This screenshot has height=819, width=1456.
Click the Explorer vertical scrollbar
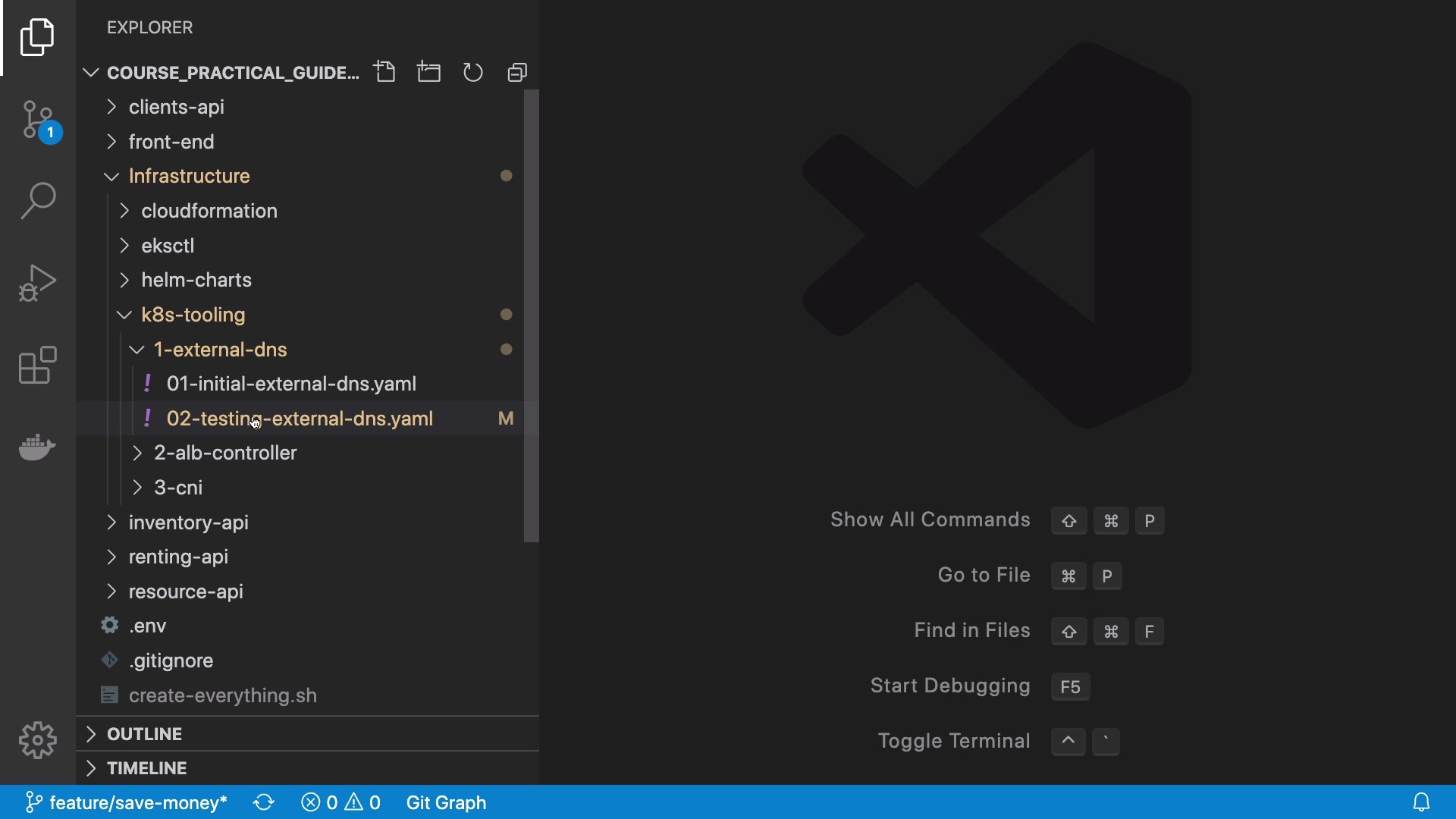click(532, 315)
